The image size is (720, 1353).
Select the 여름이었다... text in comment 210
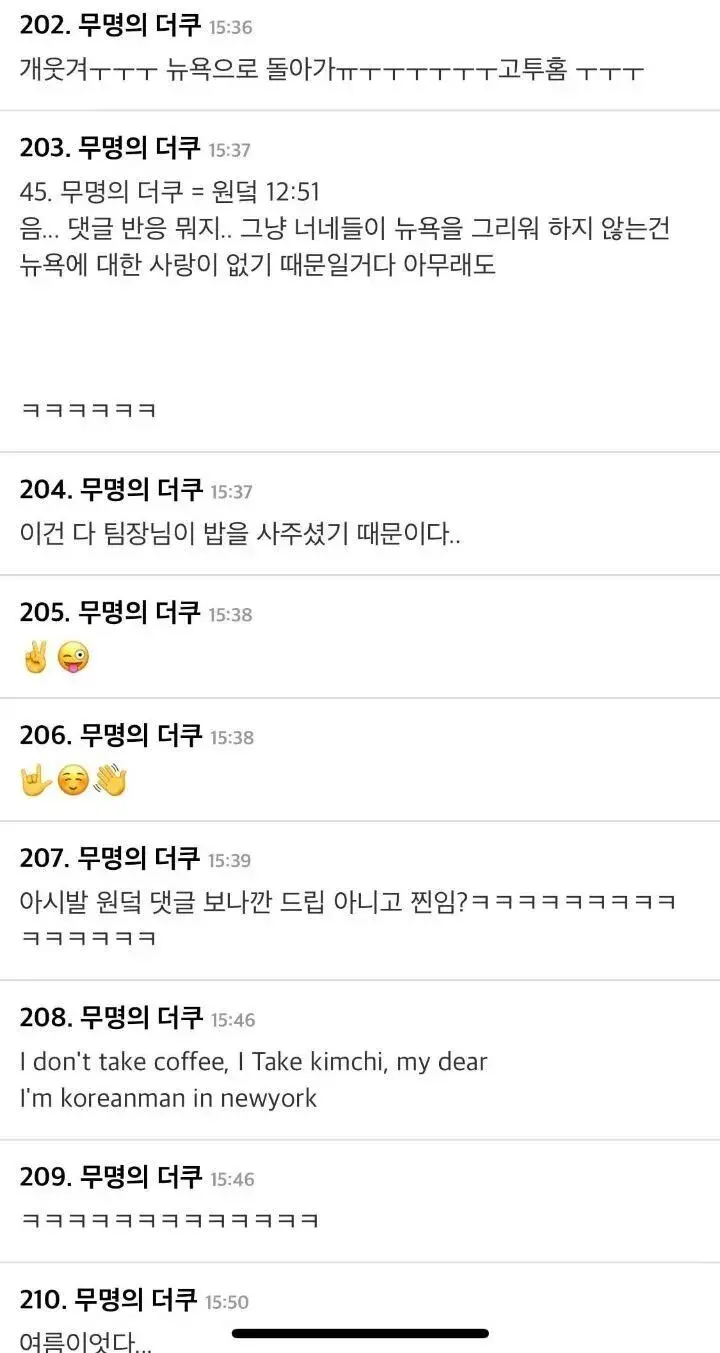tap(87, 1340)
